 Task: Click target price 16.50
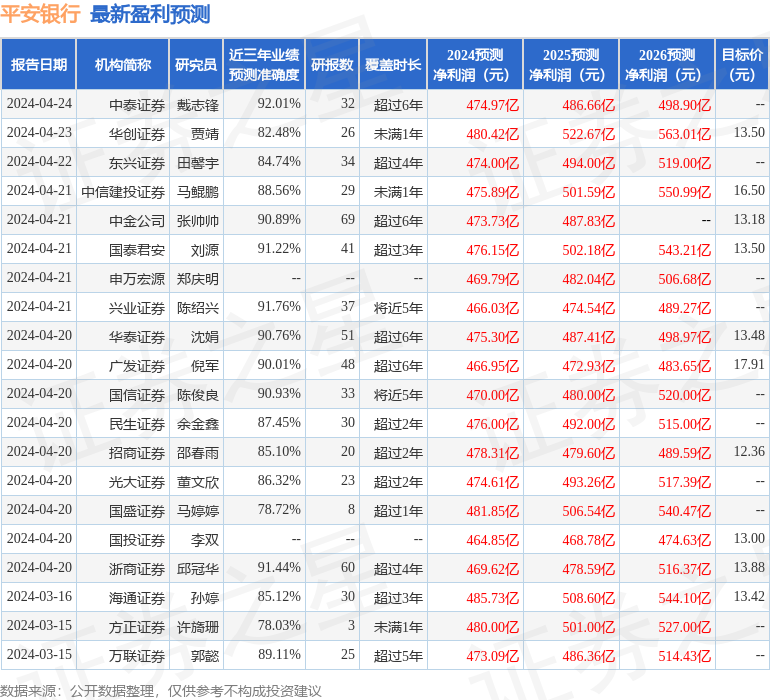749,191
